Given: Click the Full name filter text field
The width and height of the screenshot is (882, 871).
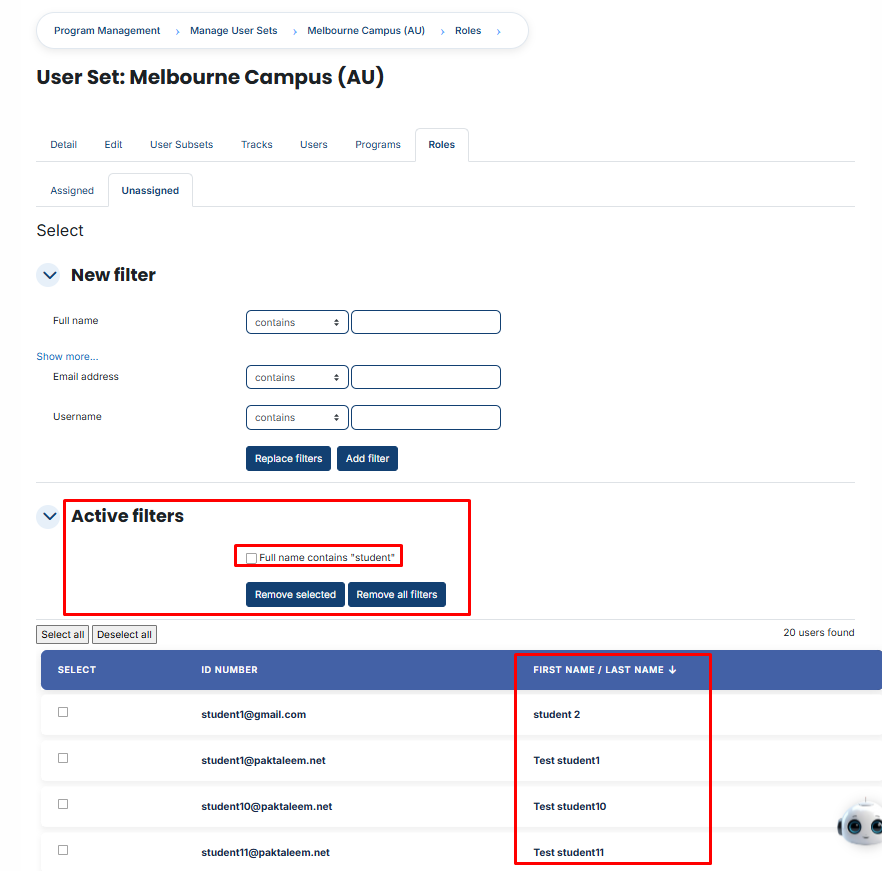Looking at the screenshot, I should (x=426, y=322).
